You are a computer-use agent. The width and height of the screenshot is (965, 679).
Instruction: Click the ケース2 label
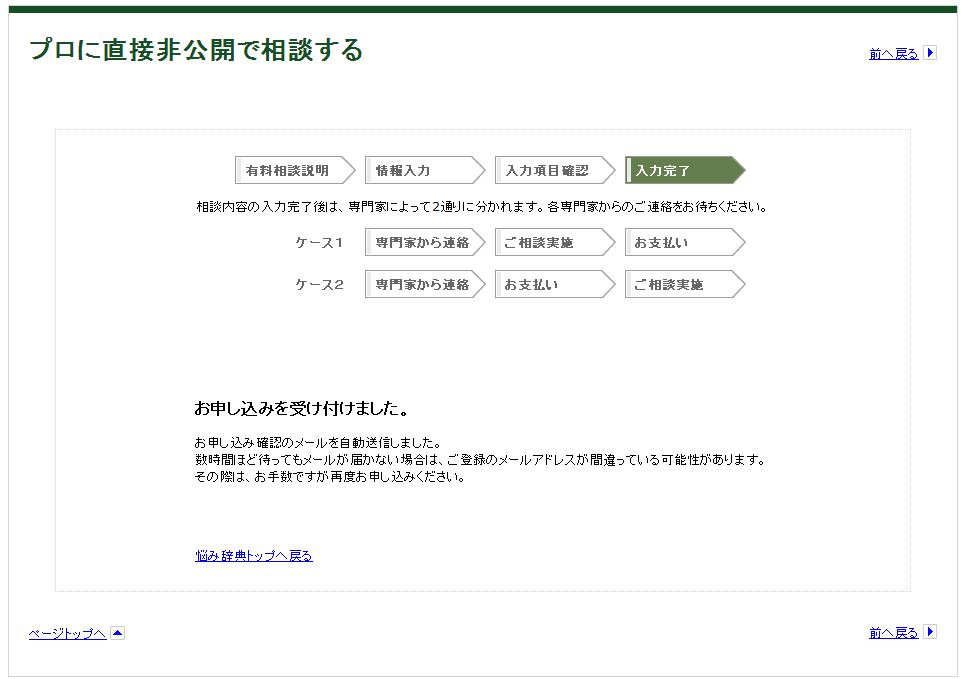click(x=319, y=284)
